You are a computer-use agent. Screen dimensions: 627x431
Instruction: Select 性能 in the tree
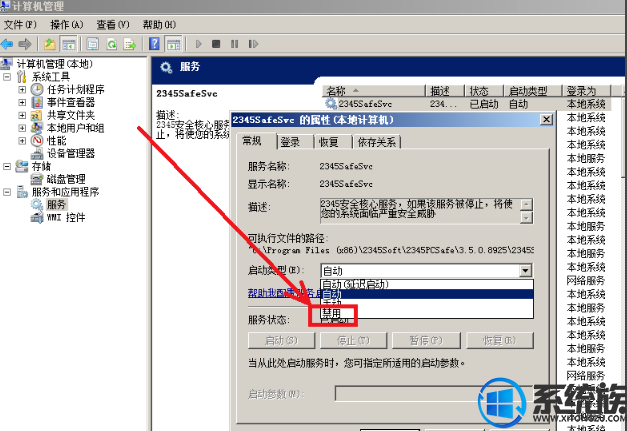56,141
